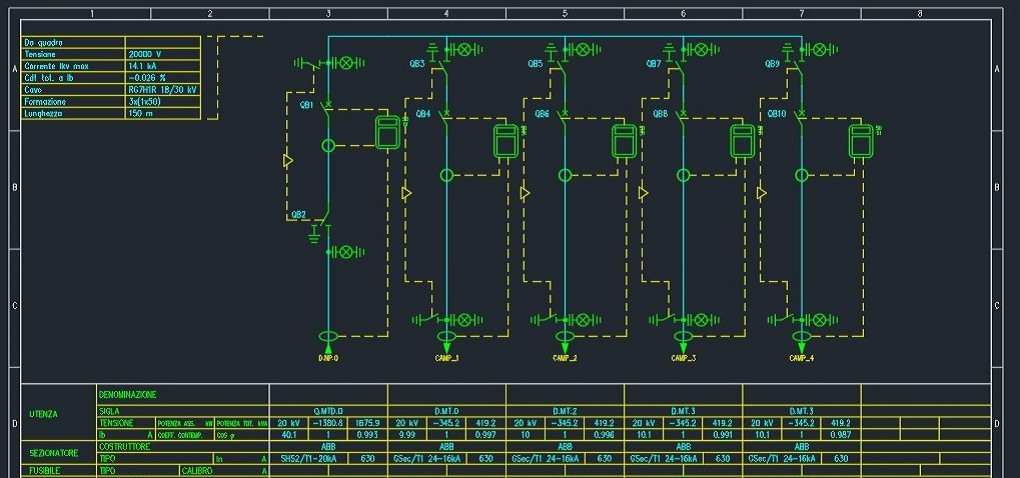Click the RG7H1R 18/30 kV cable value
This screenshot has height=478, width=1020.
pos(163,90)
